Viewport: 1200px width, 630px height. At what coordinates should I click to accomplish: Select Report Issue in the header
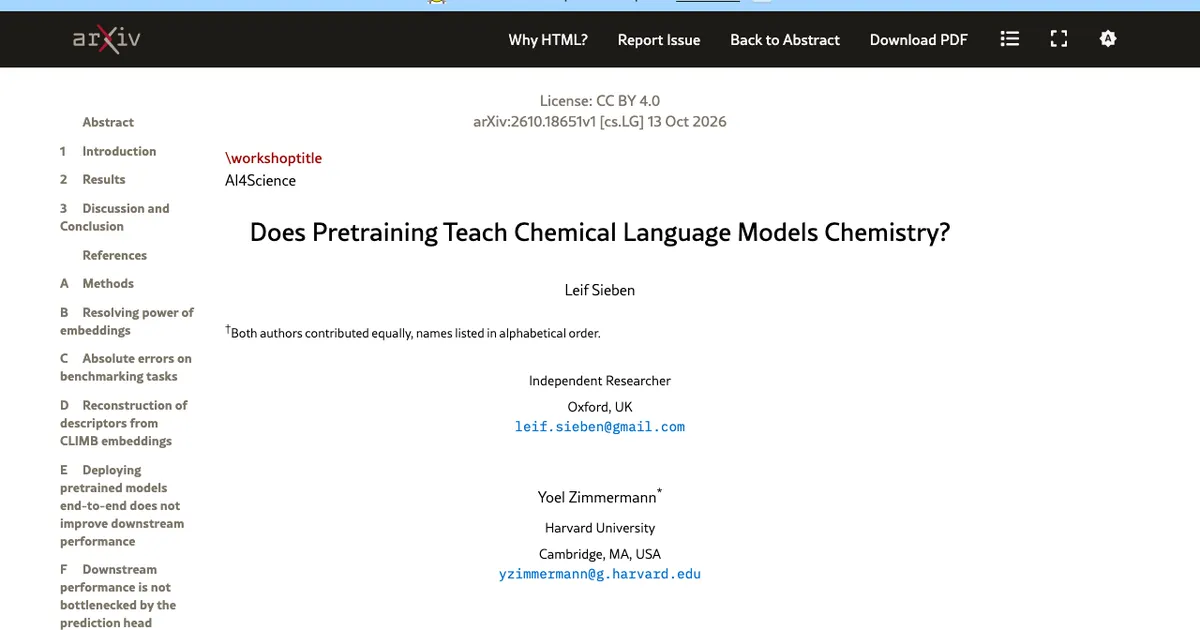point(659,40)
